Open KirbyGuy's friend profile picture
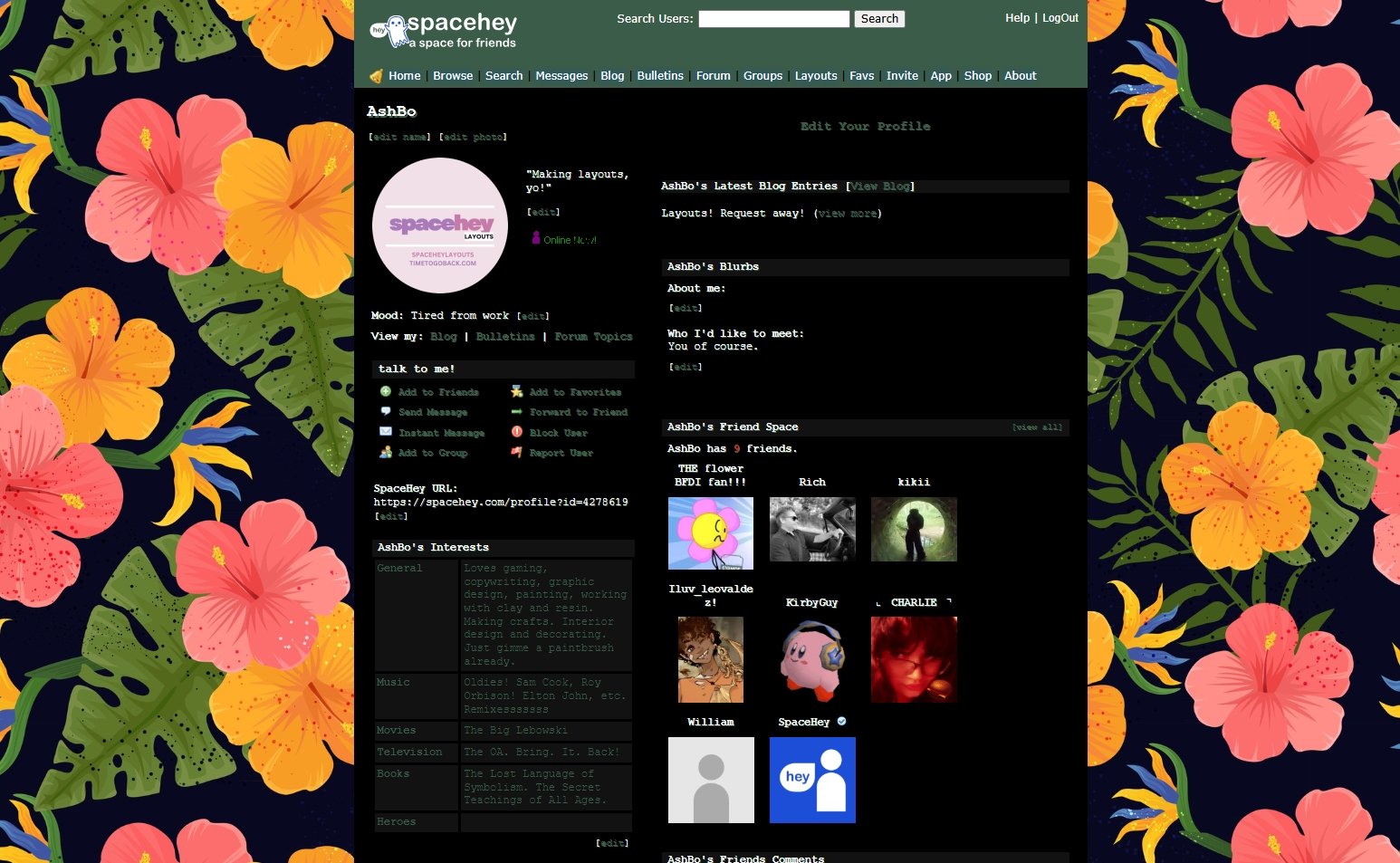Image resolution: width=1400 pixels, height=863 pixels. (812, 660)
